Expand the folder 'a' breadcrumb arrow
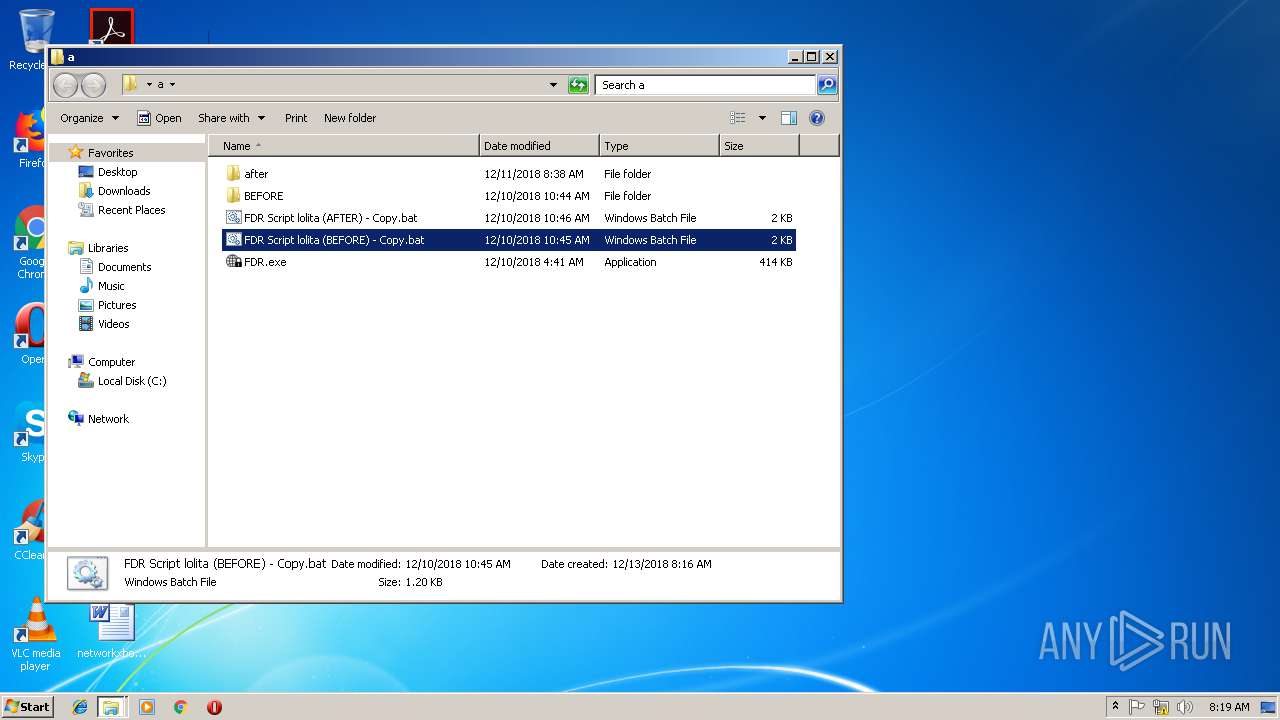 [172, 85]
